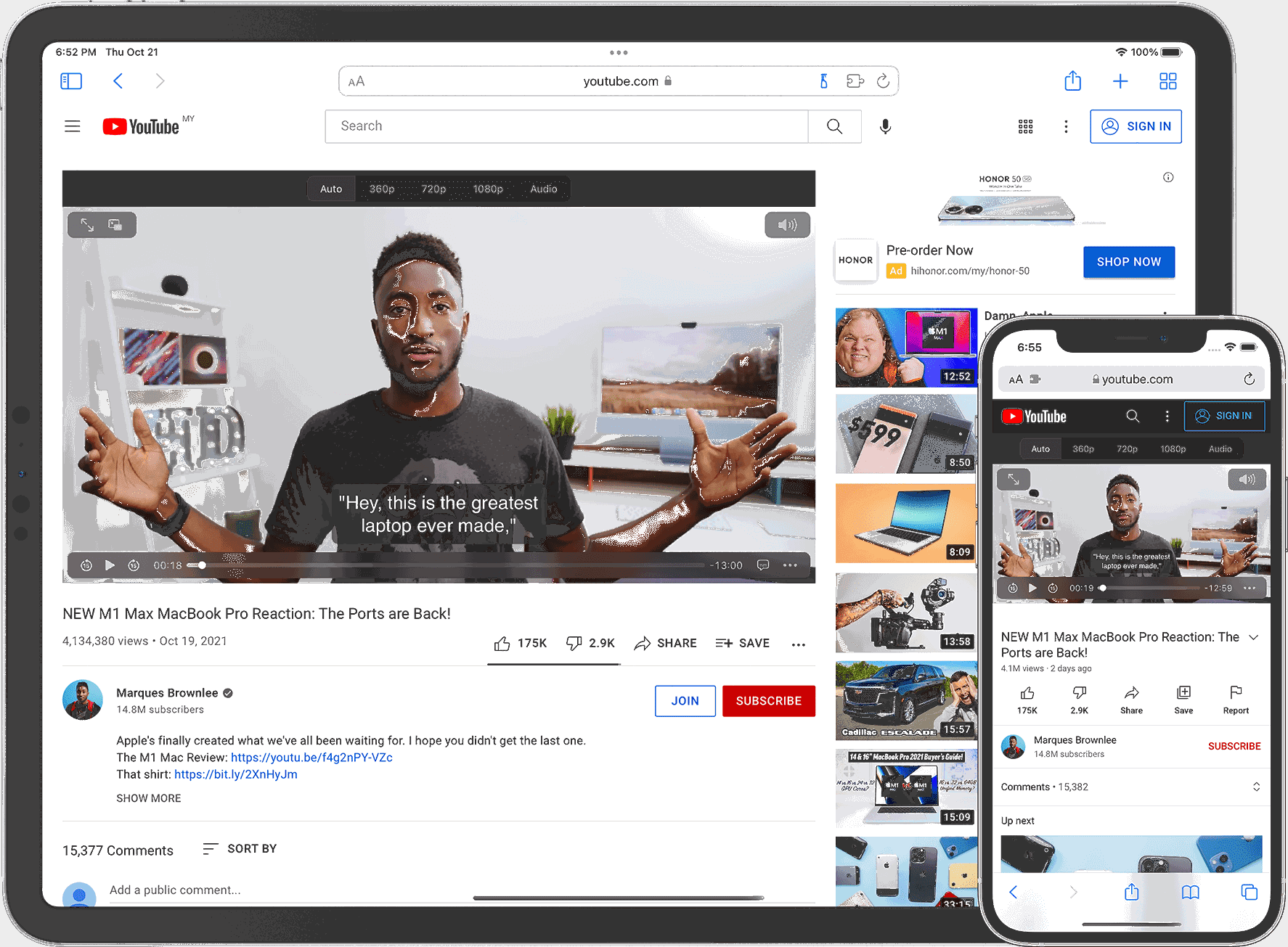Open new tab on iPad Safari
The width and height of the screenshot is (1288, 947).
coord(1120,81)
